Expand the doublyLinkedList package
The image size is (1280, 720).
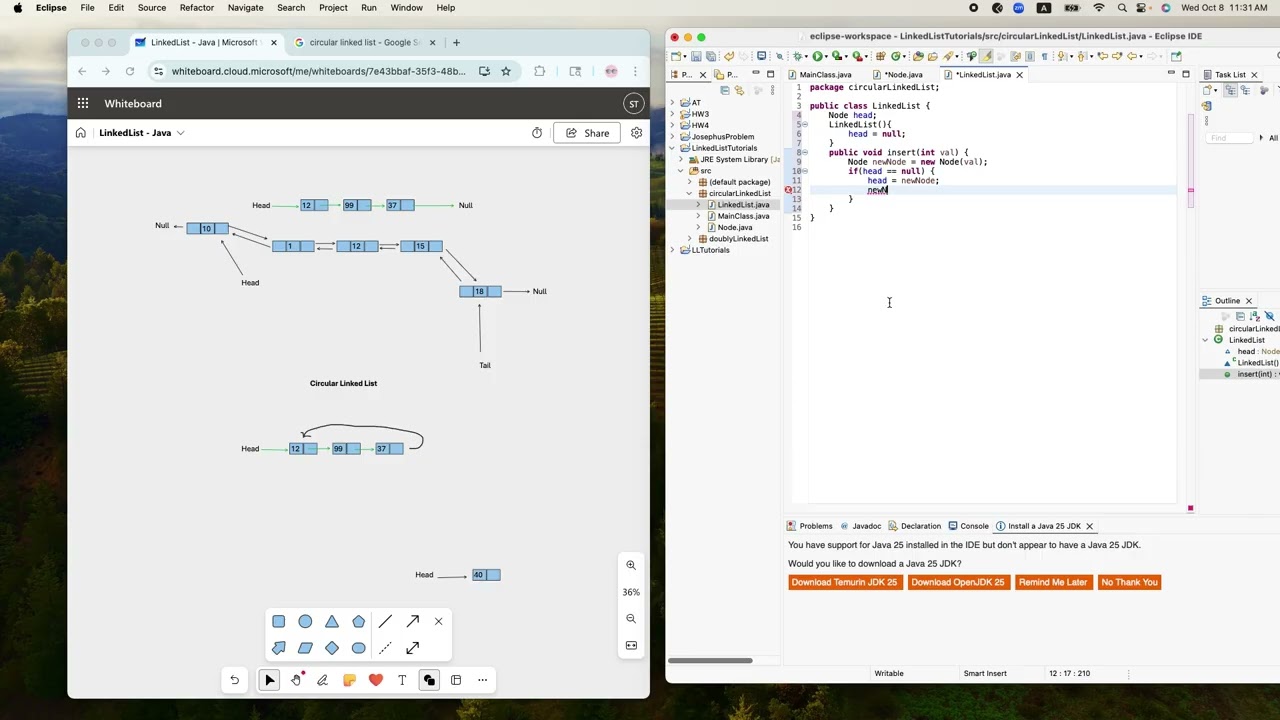pos(689,239)
